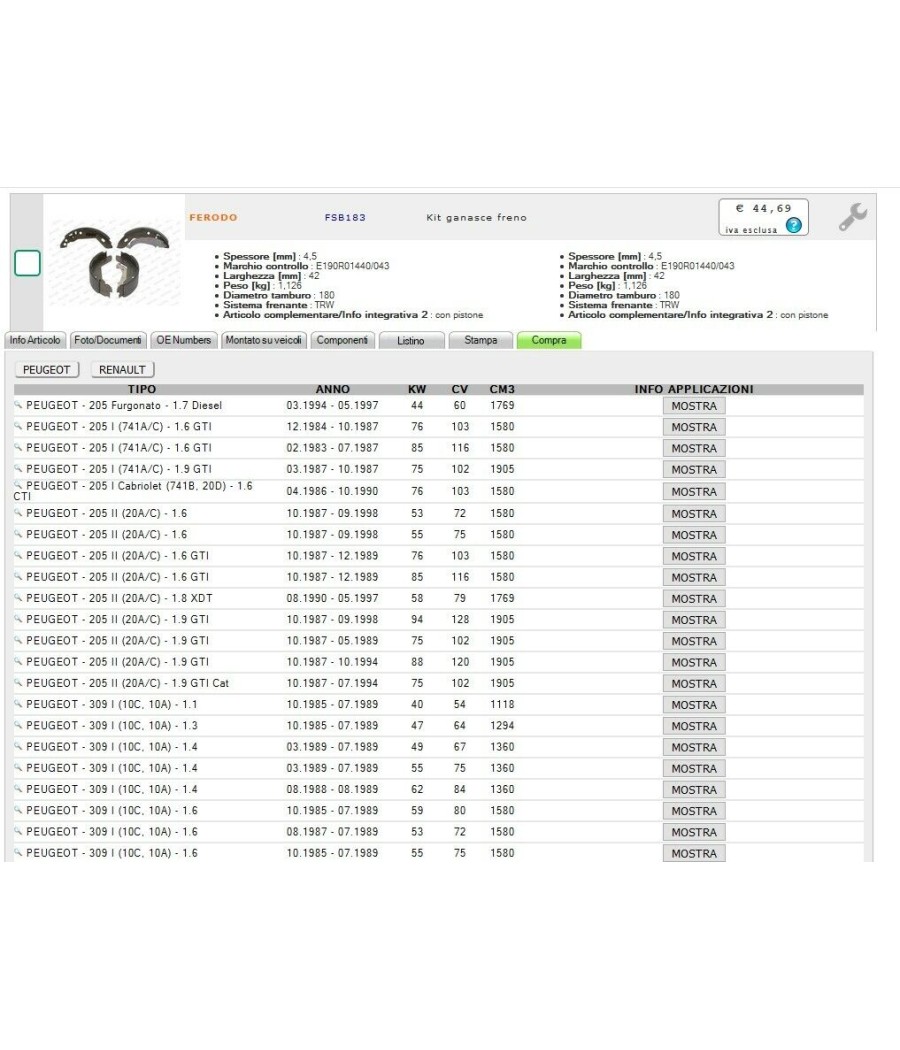This screenshot has height=1050, width=900.
Task: Click the 'PEUGEOT - 205 II (20A/C) - 1.8 XDT' row text
Action: [x=119, y=598]
